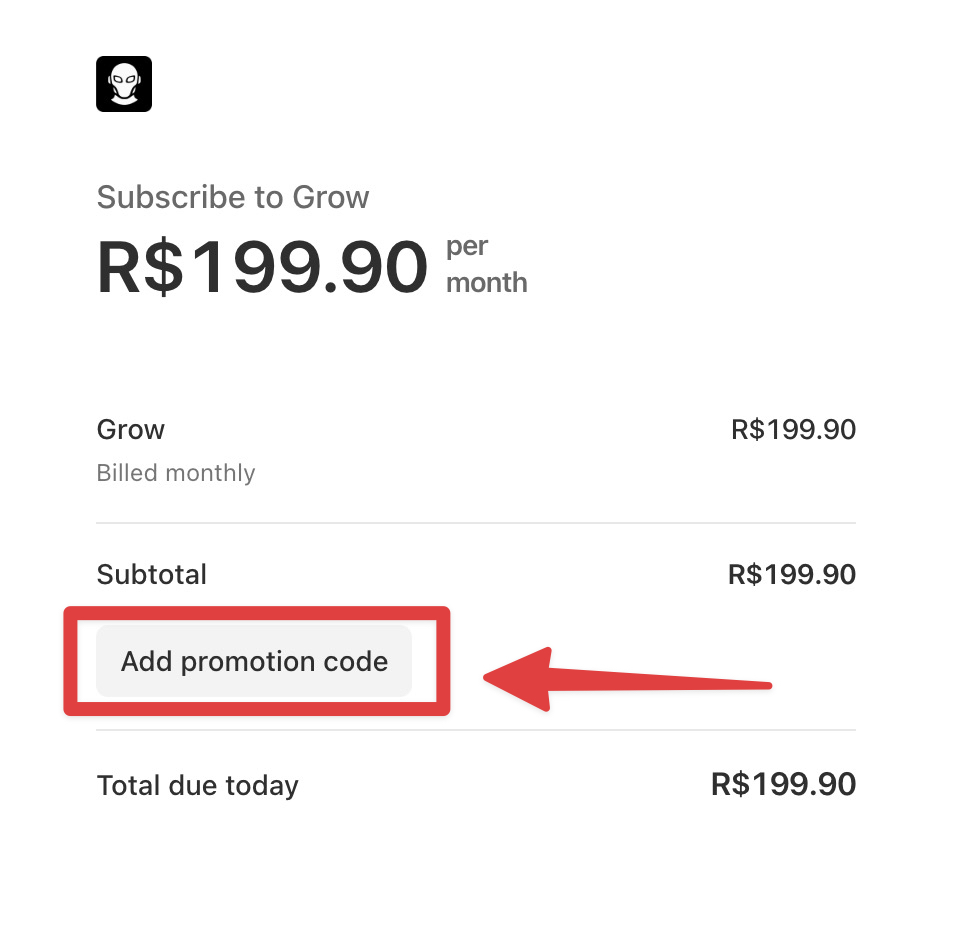The width and height of the screenshot is (962, 946).
Task: Click the Subscribe to Grow heading
Action: point(232,197)
